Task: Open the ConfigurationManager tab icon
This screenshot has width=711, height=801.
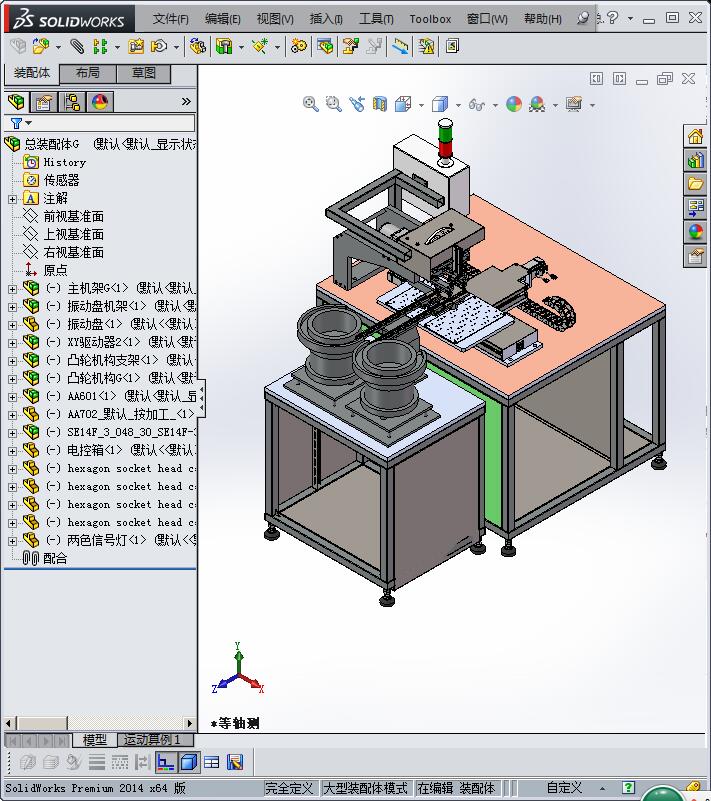Action: click(72, 102)
